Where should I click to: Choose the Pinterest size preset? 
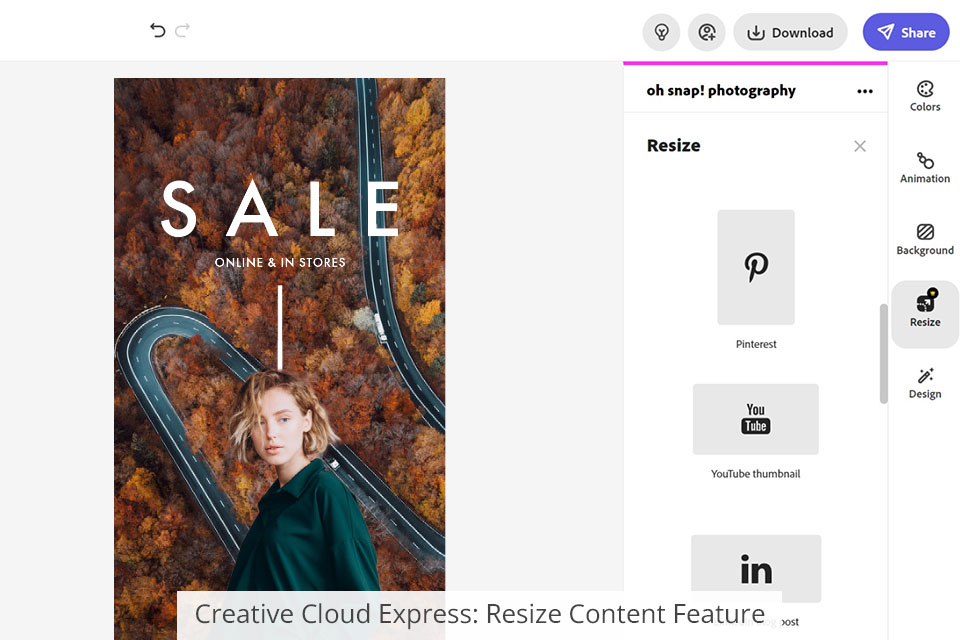pyautogui.click(x=756, y=267)
